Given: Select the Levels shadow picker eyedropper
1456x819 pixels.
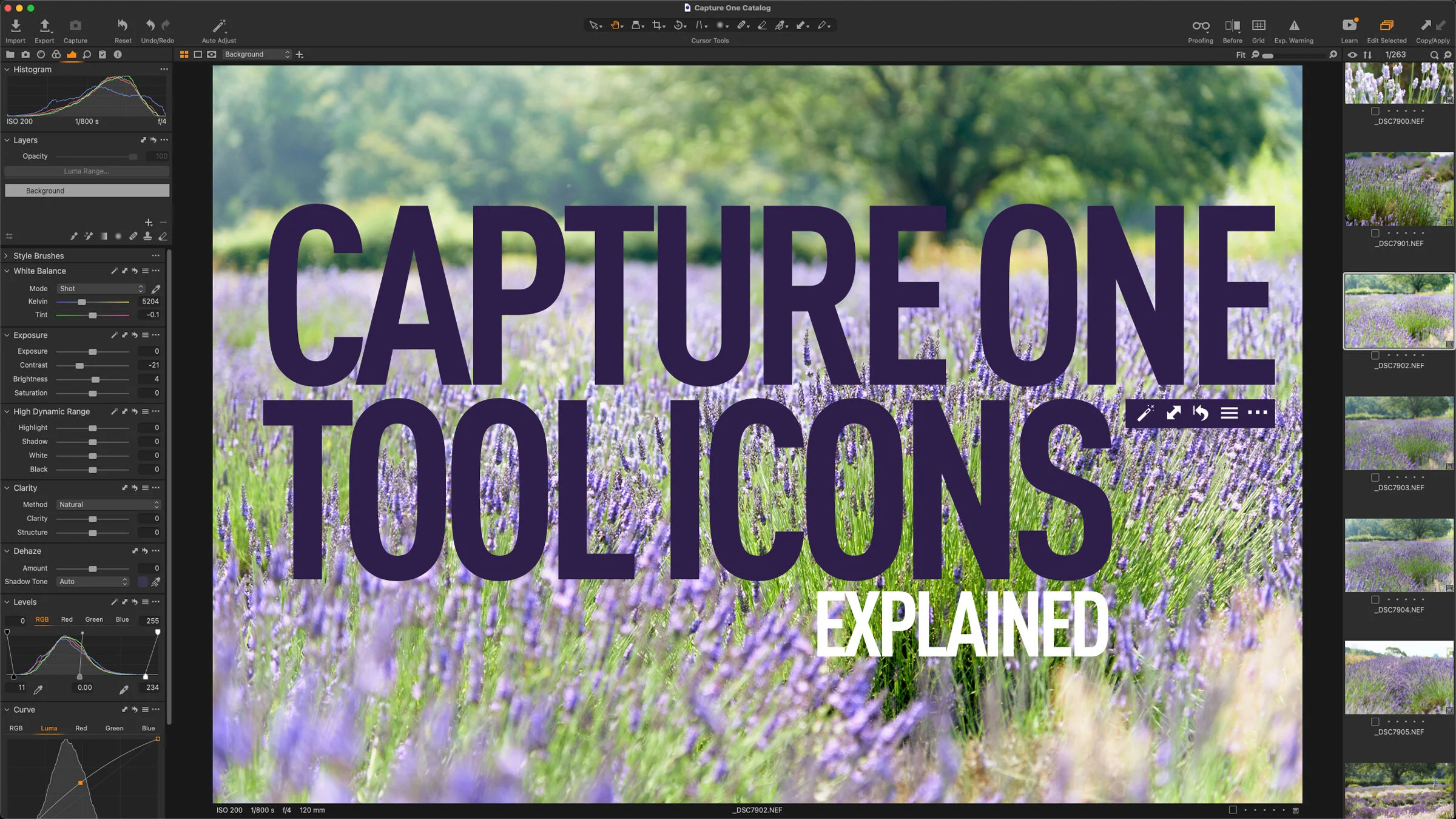Looking at the screenshot, I should coord(38,689).
